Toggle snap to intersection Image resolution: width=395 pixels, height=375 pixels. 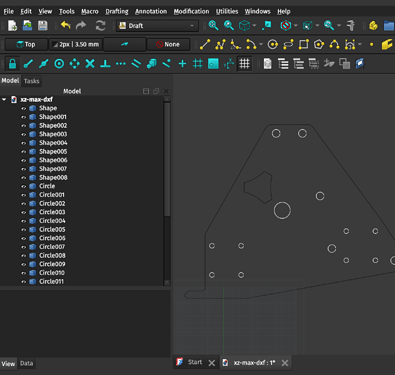90,64
